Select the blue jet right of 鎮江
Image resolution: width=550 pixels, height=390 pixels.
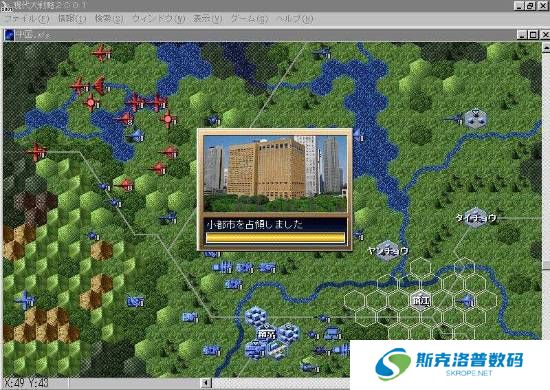465,300
